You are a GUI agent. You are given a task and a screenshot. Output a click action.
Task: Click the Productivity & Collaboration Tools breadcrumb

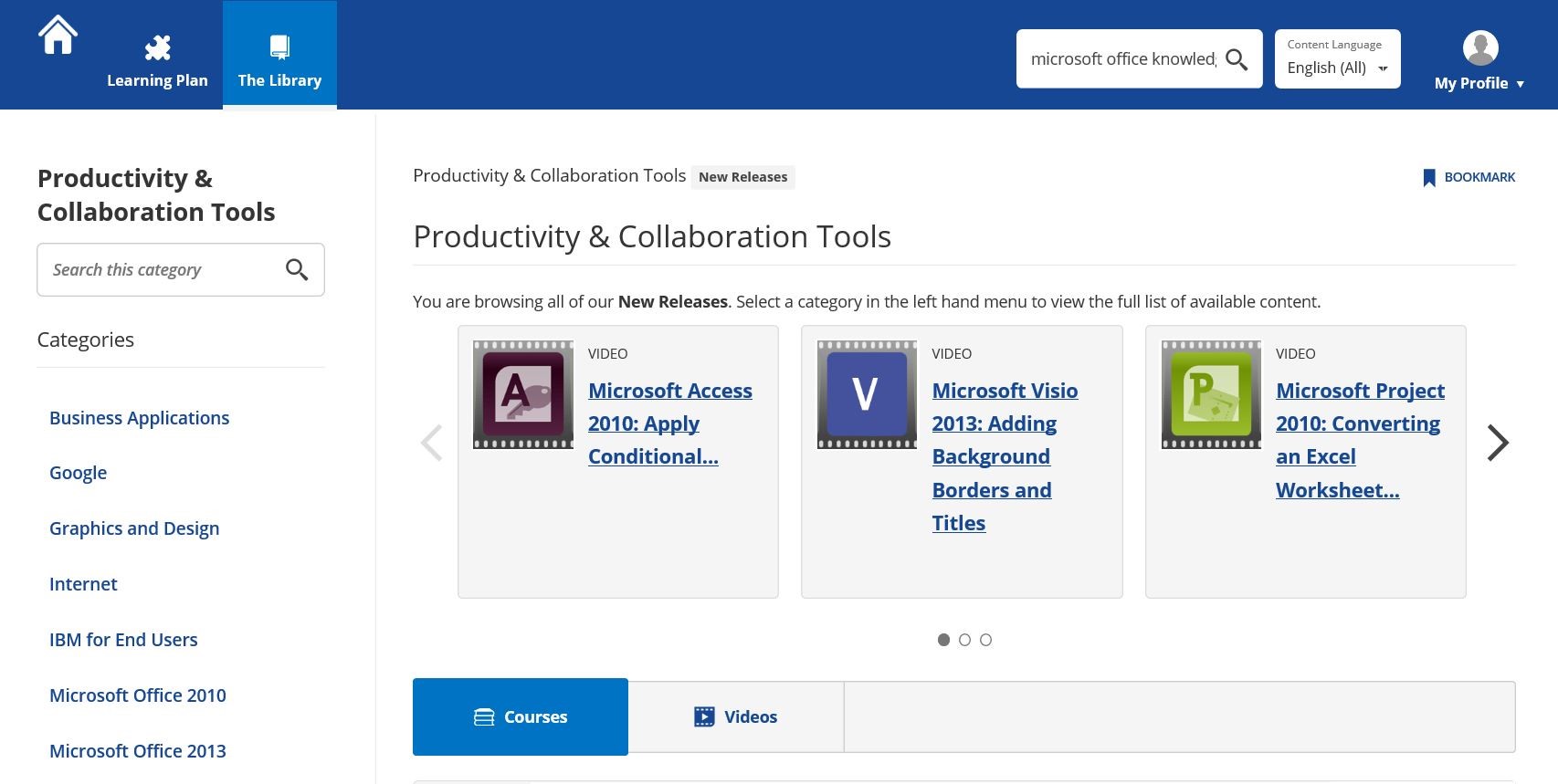coord(549,175)
